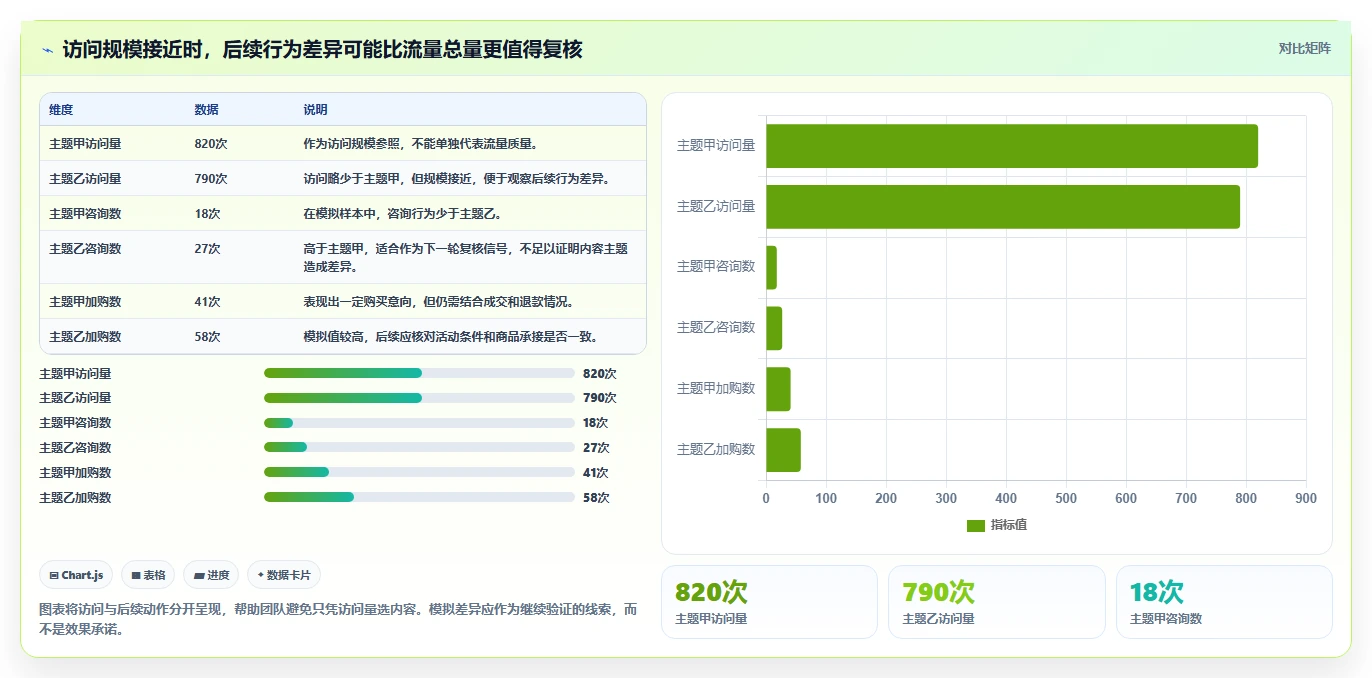Select the 表格 chip

(148, 575)
